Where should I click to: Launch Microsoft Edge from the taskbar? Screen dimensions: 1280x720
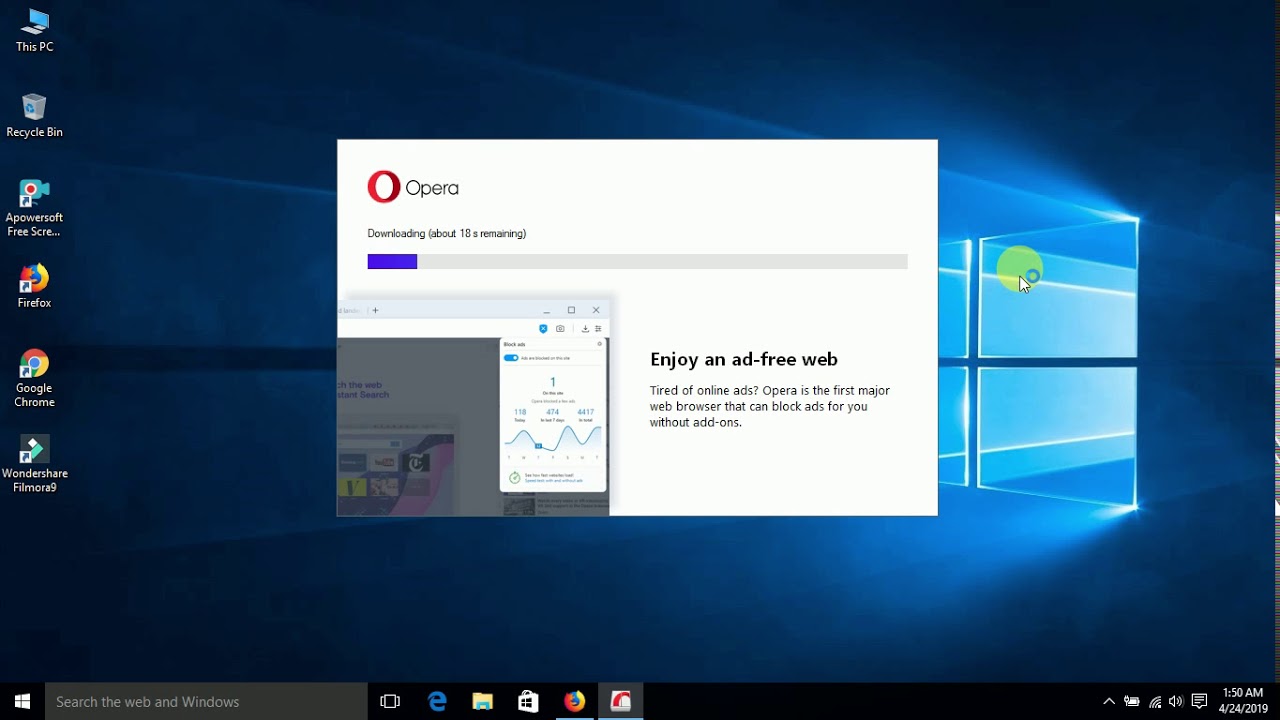[437, 702]
